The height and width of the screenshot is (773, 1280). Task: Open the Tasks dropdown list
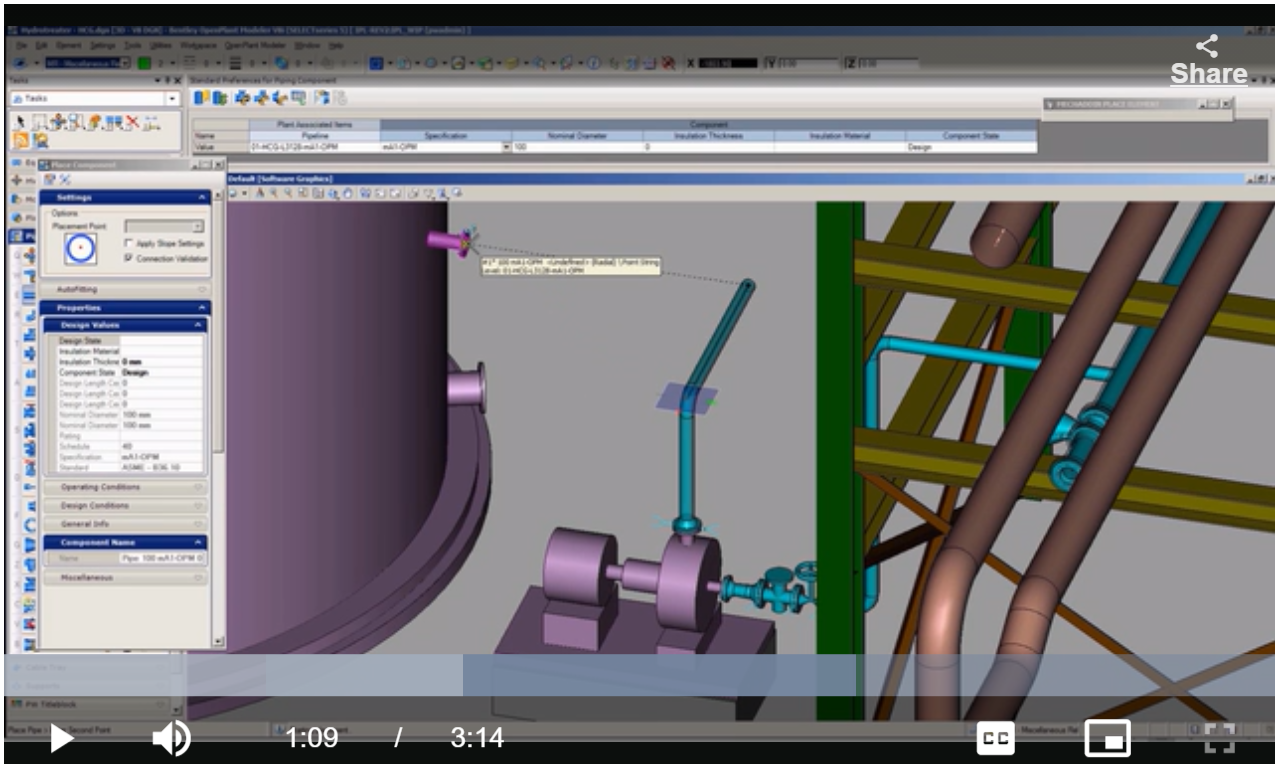[172, 99]
